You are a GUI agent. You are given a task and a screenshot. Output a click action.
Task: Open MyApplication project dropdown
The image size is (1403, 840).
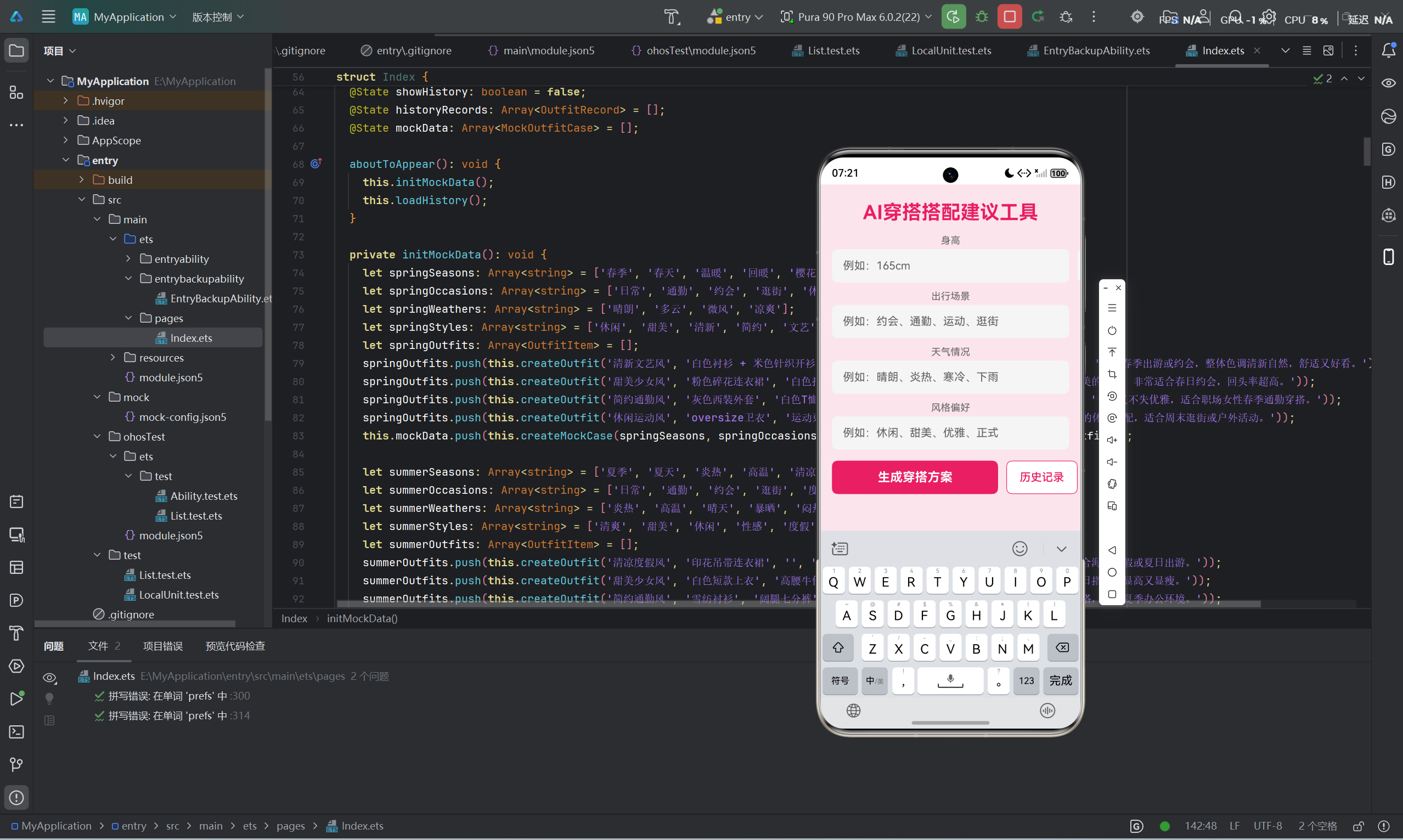coord(125,17)
